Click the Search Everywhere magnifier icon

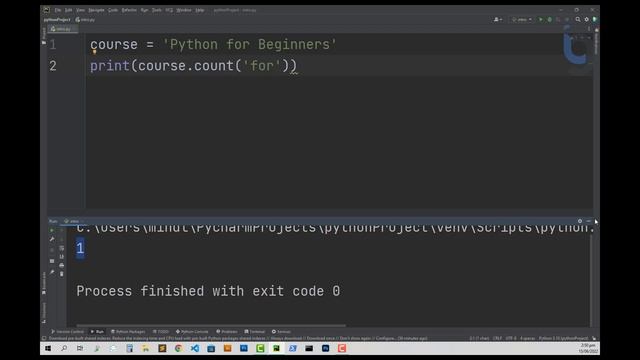(578, 20)
